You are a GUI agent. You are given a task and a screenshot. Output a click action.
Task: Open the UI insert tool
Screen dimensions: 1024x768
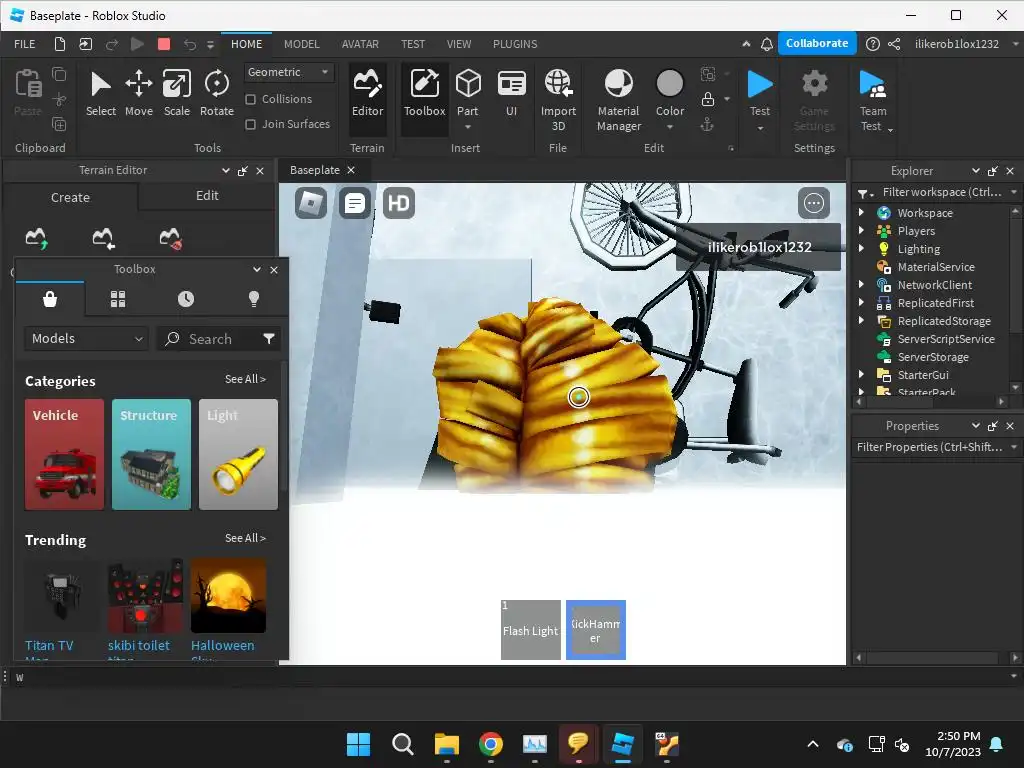click(511, 93)
